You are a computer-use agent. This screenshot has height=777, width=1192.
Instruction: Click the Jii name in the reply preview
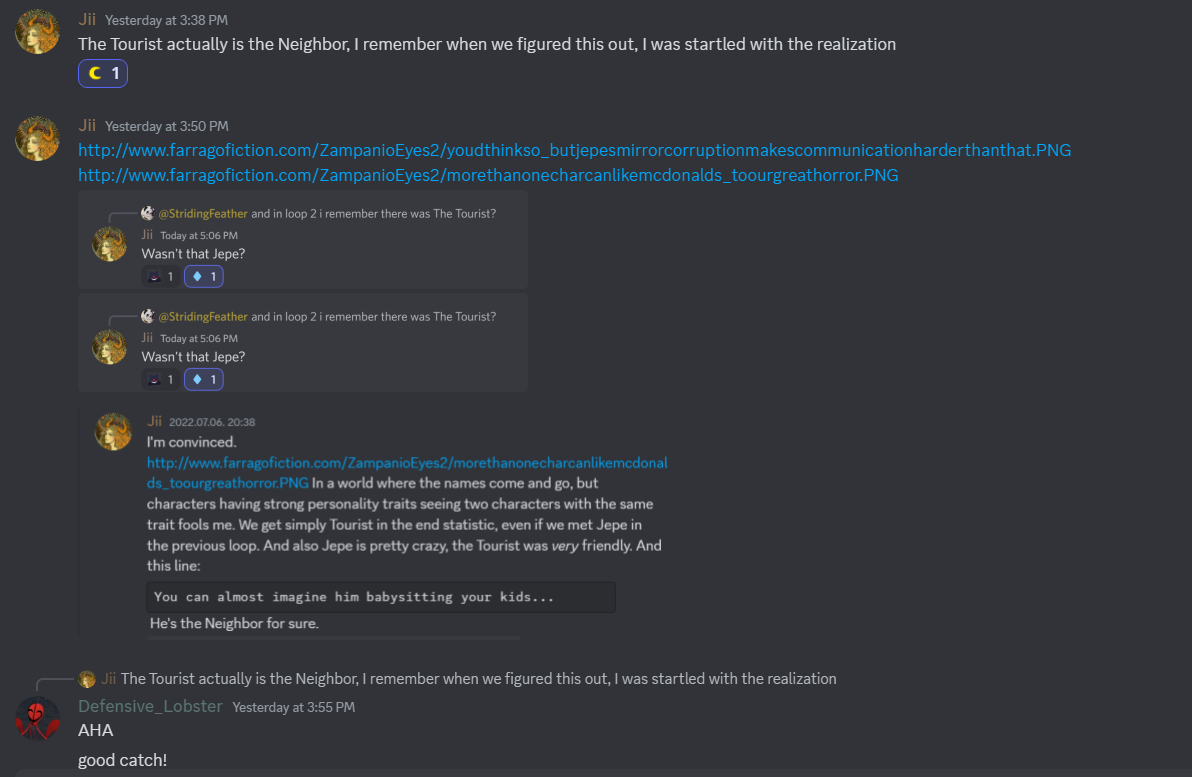point(109,679)
